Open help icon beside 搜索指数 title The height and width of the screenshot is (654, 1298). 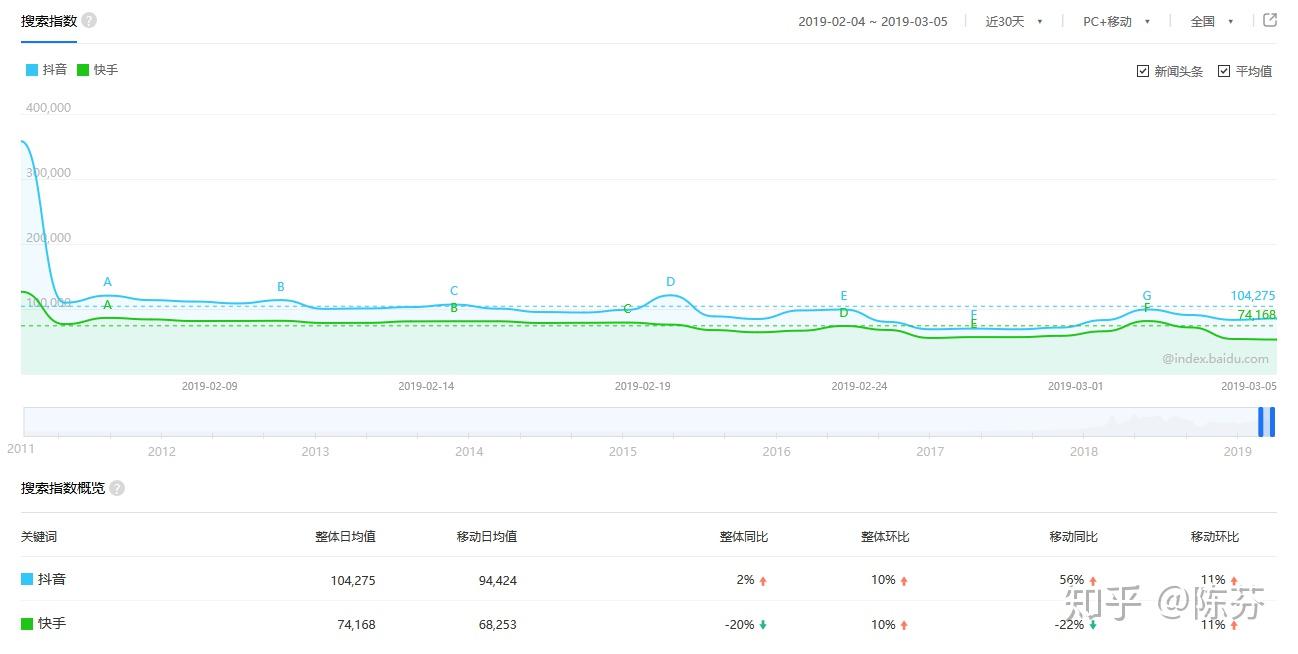89,20
